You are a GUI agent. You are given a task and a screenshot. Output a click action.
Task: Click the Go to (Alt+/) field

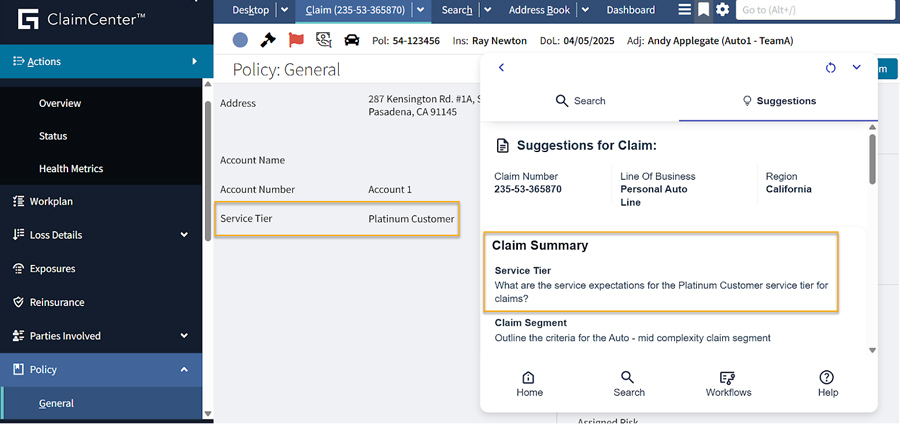[816, 10]
